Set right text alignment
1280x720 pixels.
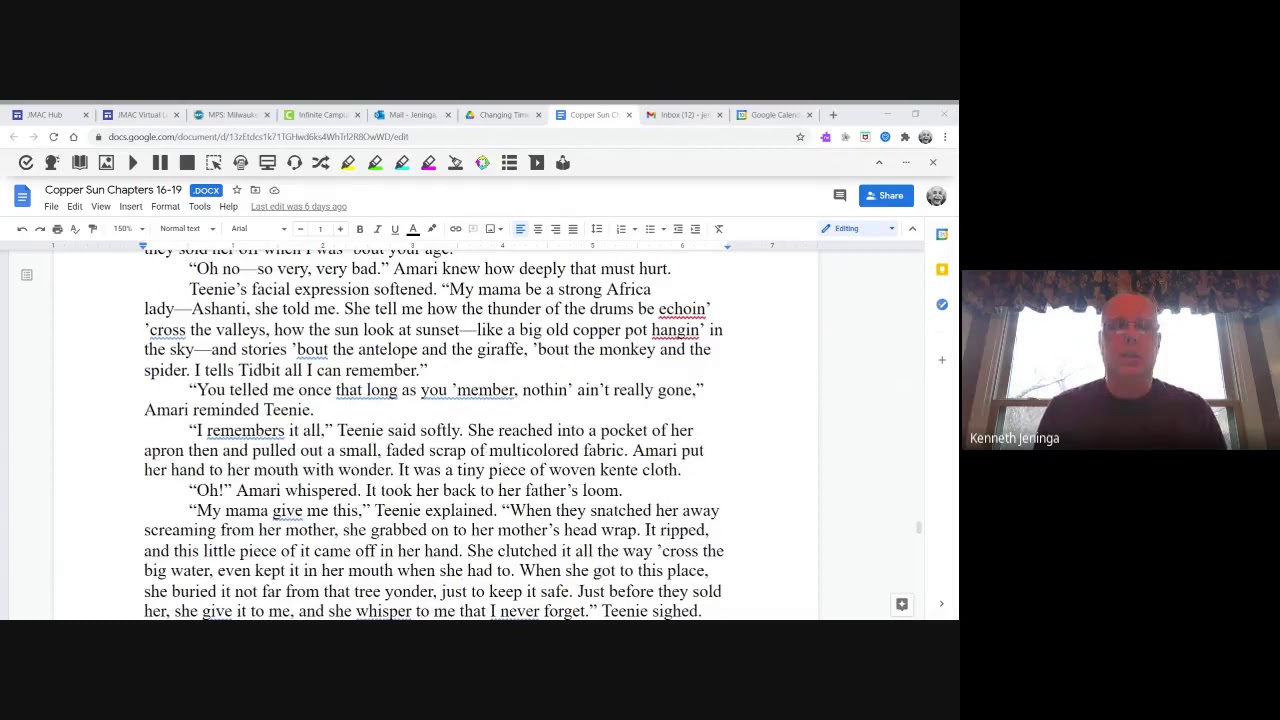point(555,229)
